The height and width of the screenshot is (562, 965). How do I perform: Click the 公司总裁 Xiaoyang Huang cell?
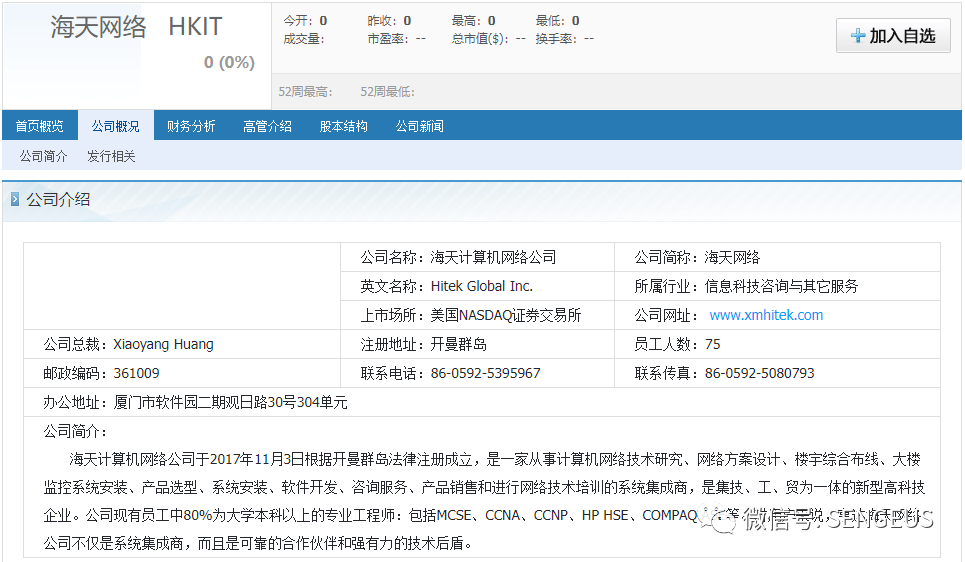pyautogui.click(x=182, y=344)
